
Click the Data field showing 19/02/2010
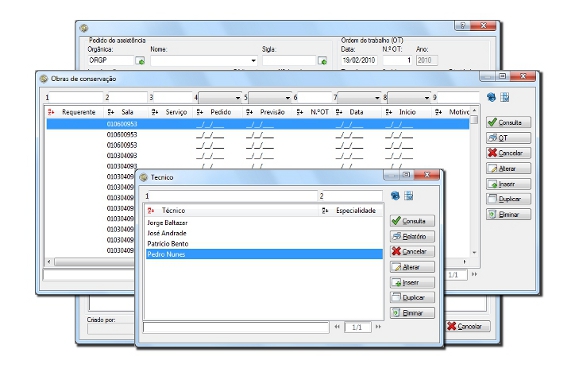[x=359, y=60]
